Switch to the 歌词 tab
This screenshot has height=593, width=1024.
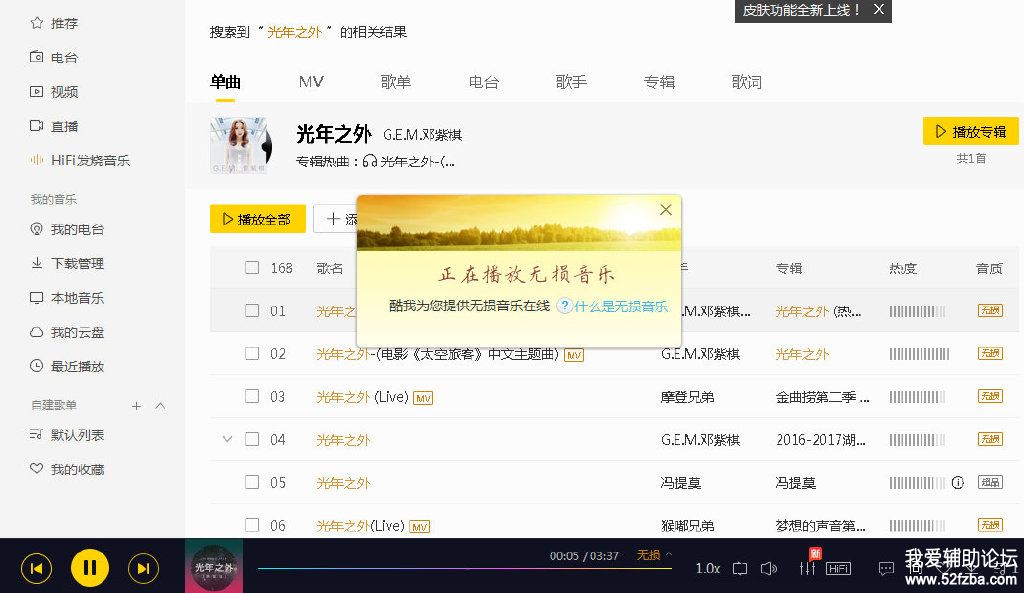pyautogui.click(x=747, y=82)
